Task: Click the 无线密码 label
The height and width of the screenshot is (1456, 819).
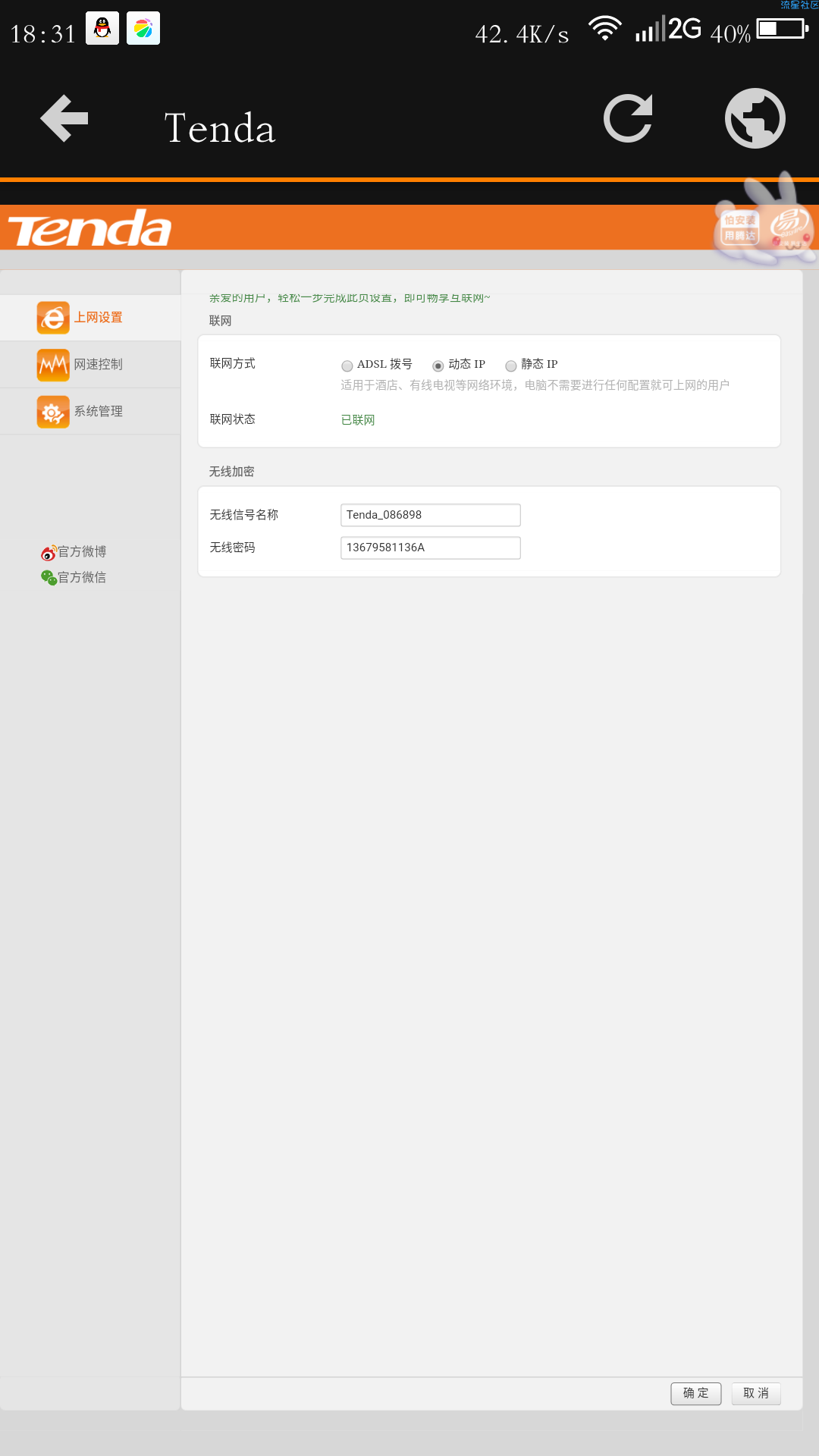Action: tap(232, 548)
